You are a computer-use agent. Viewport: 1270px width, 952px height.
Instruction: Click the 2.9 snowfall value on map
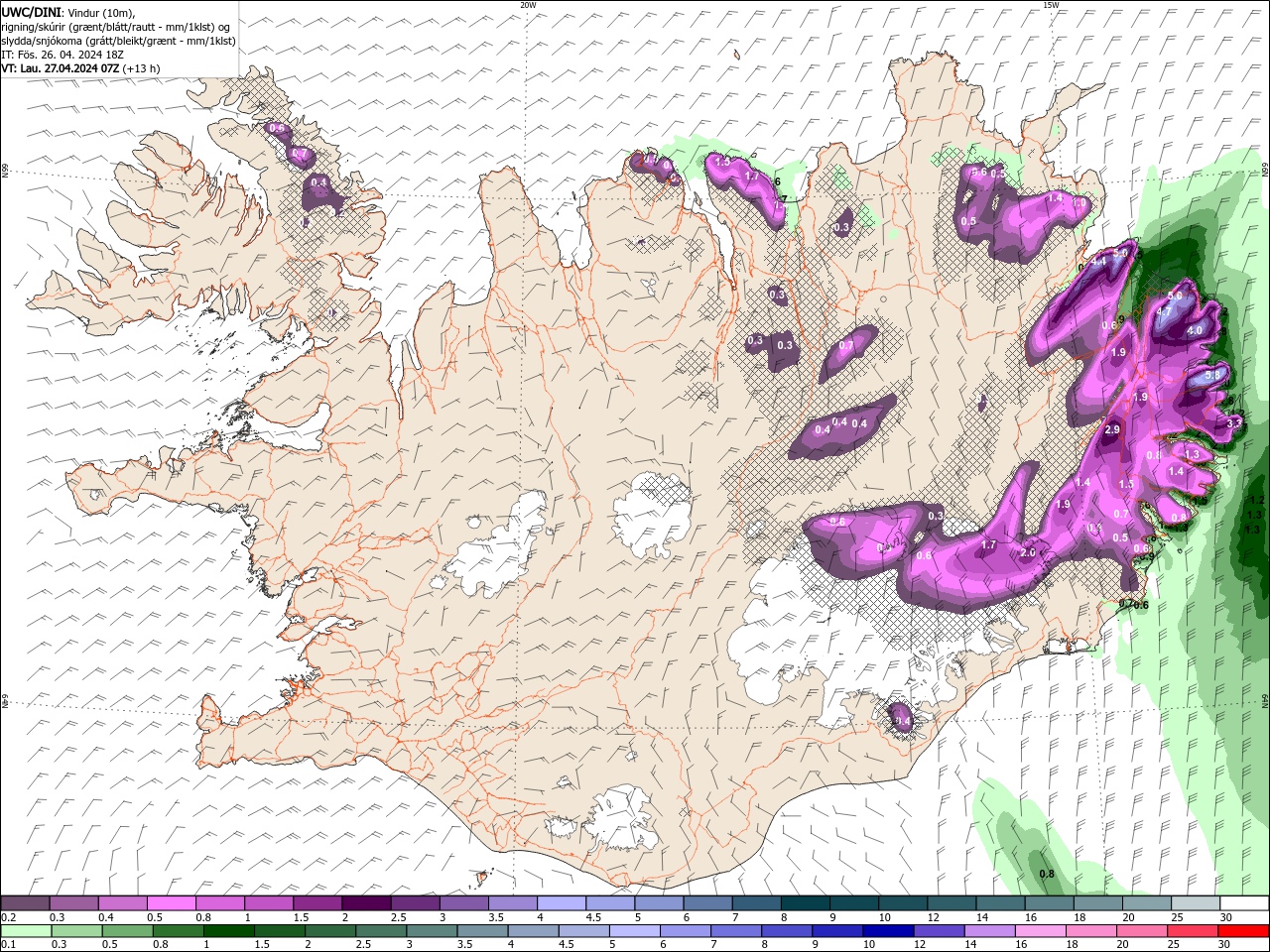1112,429
